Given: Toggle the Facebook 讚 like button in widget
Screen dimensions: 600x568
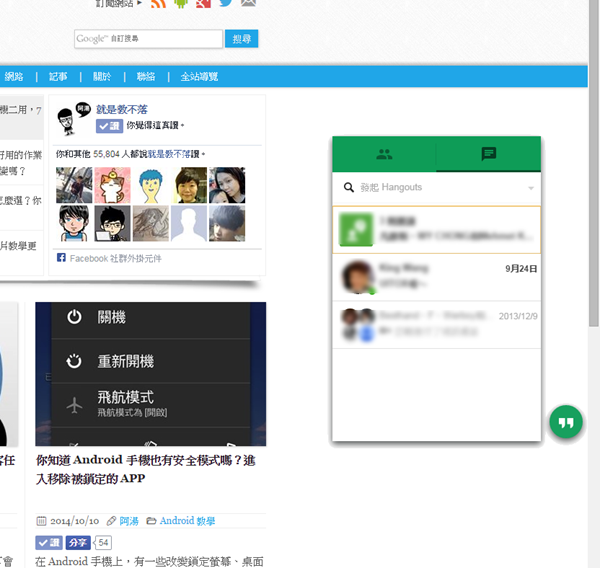Looking at the screenshot, I should point(109,126).
